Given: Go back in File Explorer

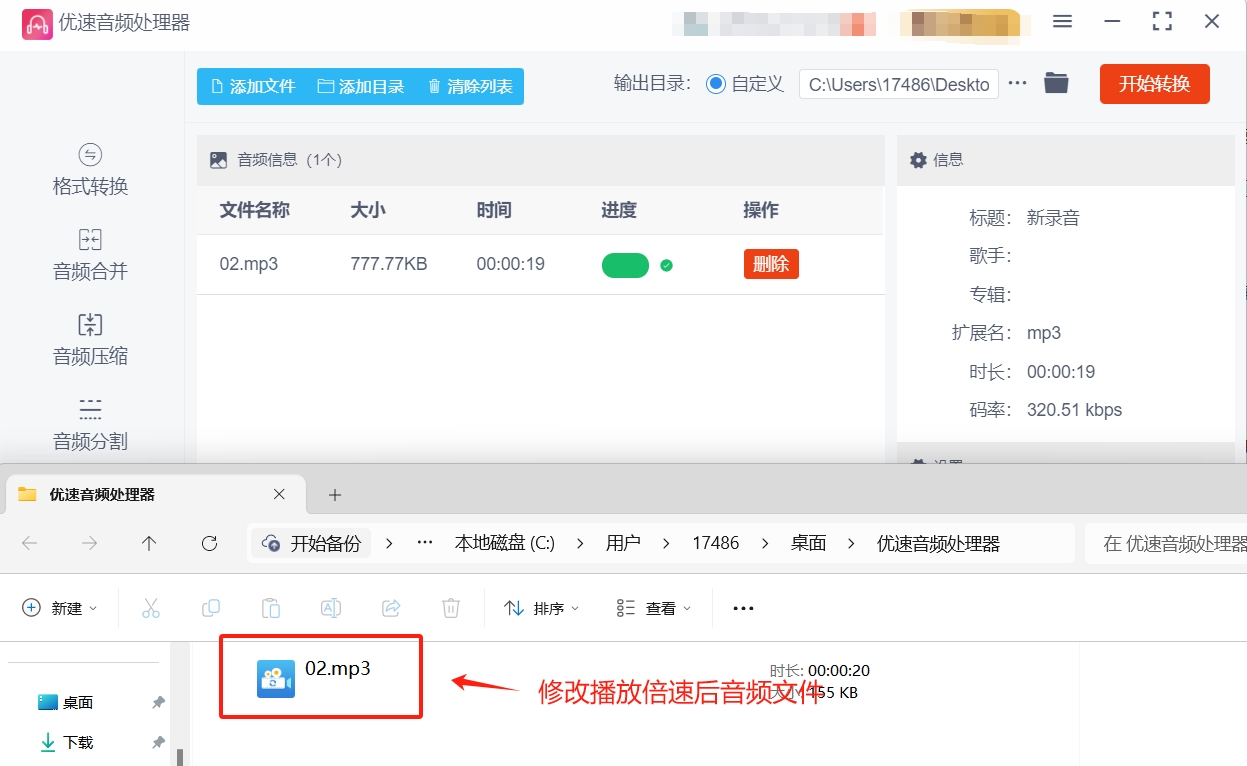Looking at the screenshot, I should 29,543.
